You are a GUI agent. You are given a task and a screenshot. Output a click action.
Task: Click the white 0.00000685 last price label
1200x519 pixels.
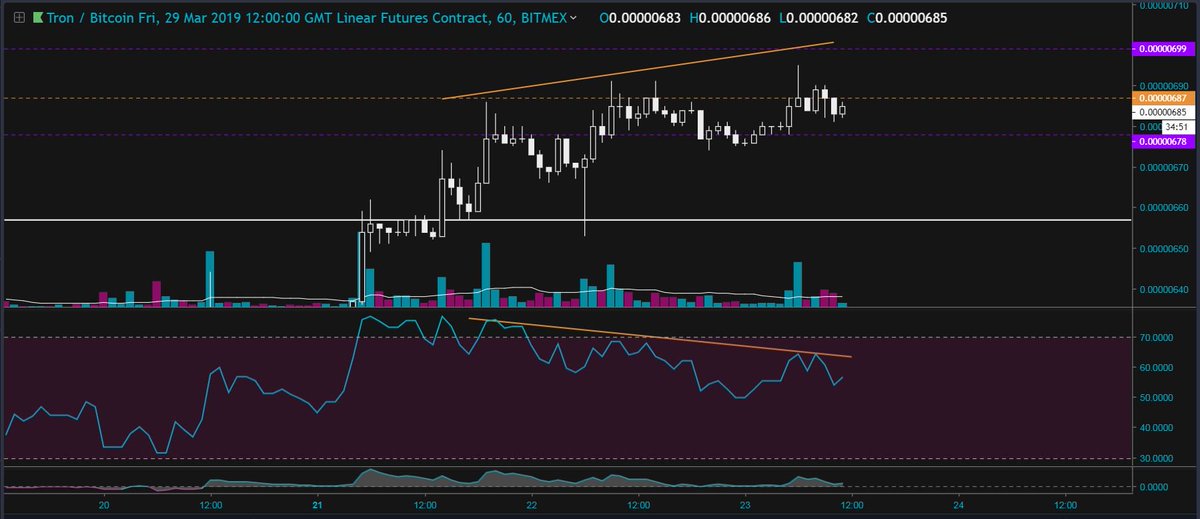click(x=1161, y=113)
